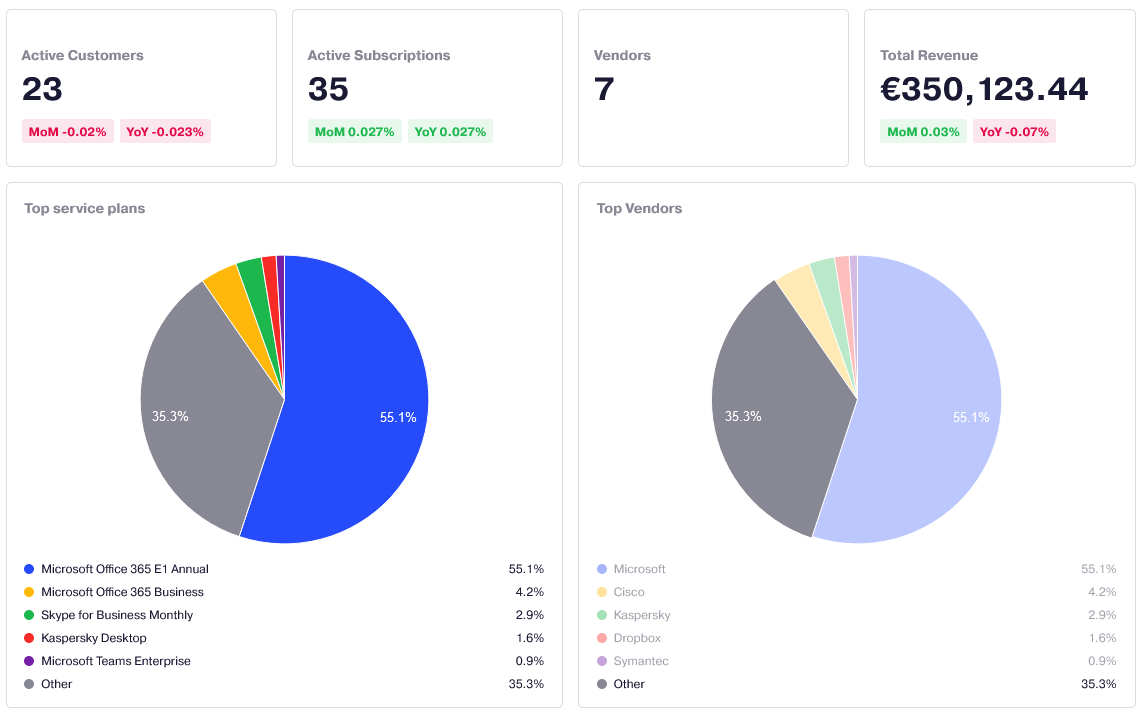Screen dimensions: 1144x716
Task: Toggle the Microsoft entry in Top Vendors legend
Action: [x=638, y=568]
